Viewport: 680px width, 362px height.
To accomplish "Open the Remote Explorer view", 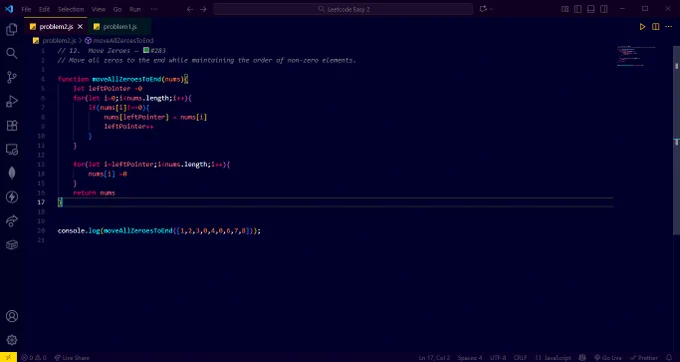I will [12, 150].
